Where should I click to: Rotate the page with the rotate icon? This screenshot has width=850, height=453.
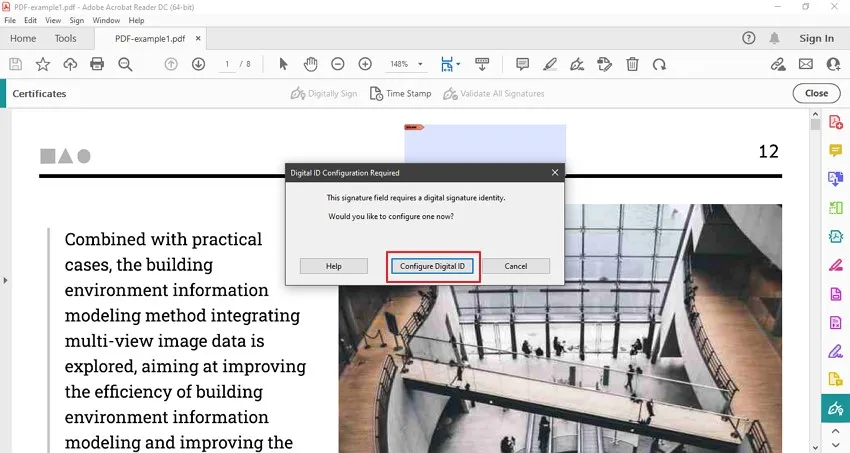659,64
